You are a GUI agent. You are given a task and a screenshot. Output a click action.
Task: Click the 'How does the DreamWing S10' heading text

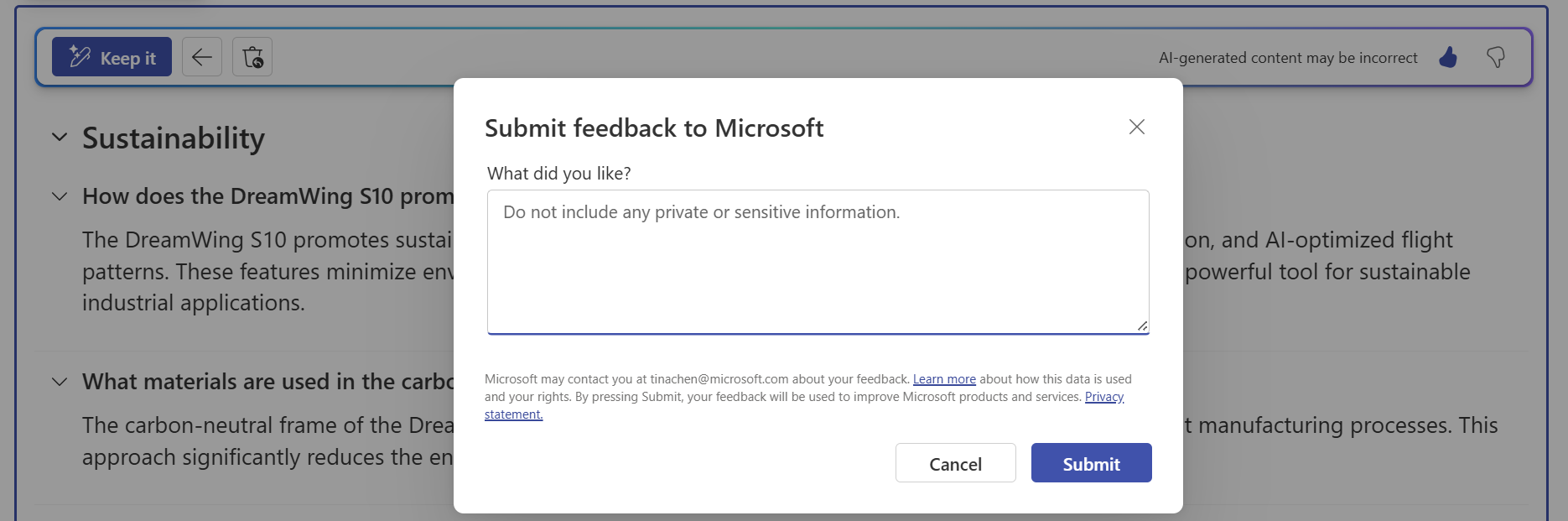[268, 196]
